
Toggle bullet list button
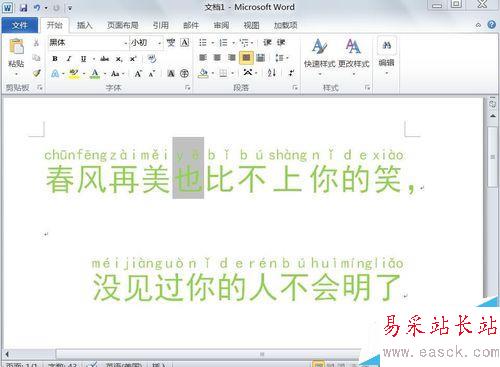click(203, 43)
